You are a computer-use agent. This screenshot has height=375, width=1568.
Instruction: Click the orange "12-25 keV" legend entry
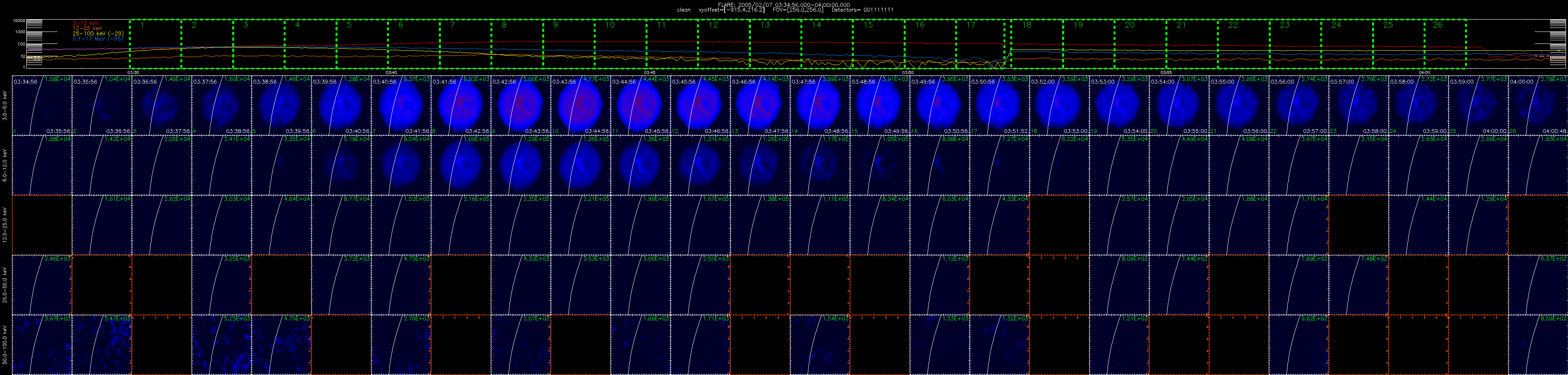tap(88, 28)
